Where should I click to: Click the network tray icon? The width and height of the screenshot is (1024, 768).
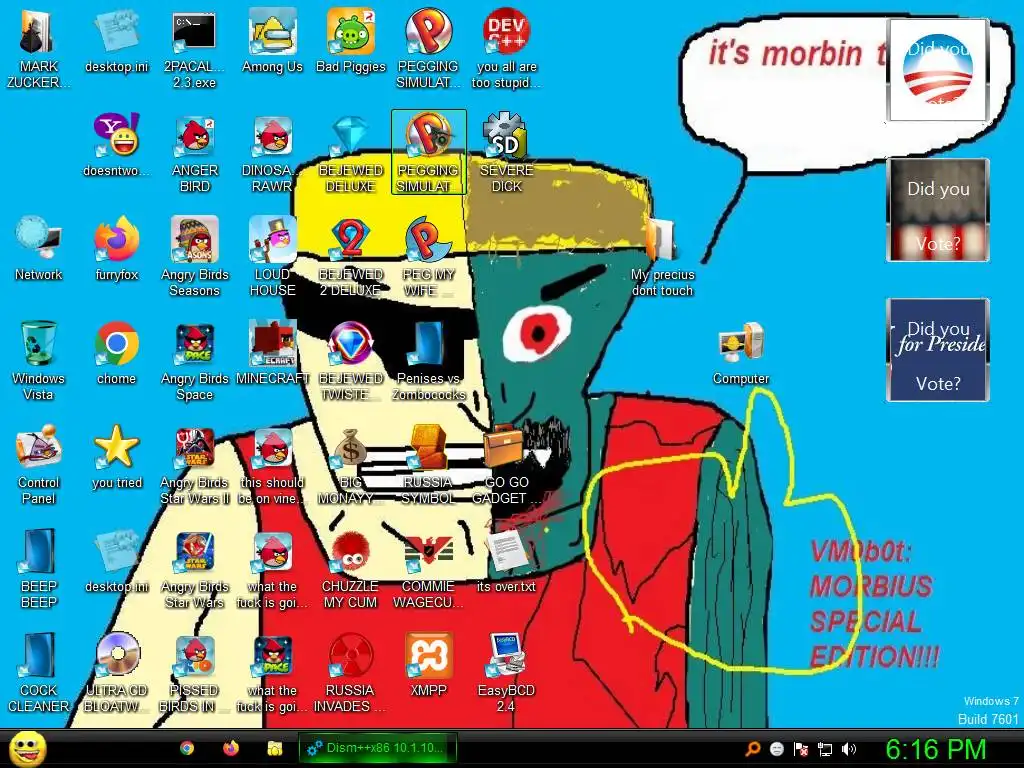(x=825, y=749)
